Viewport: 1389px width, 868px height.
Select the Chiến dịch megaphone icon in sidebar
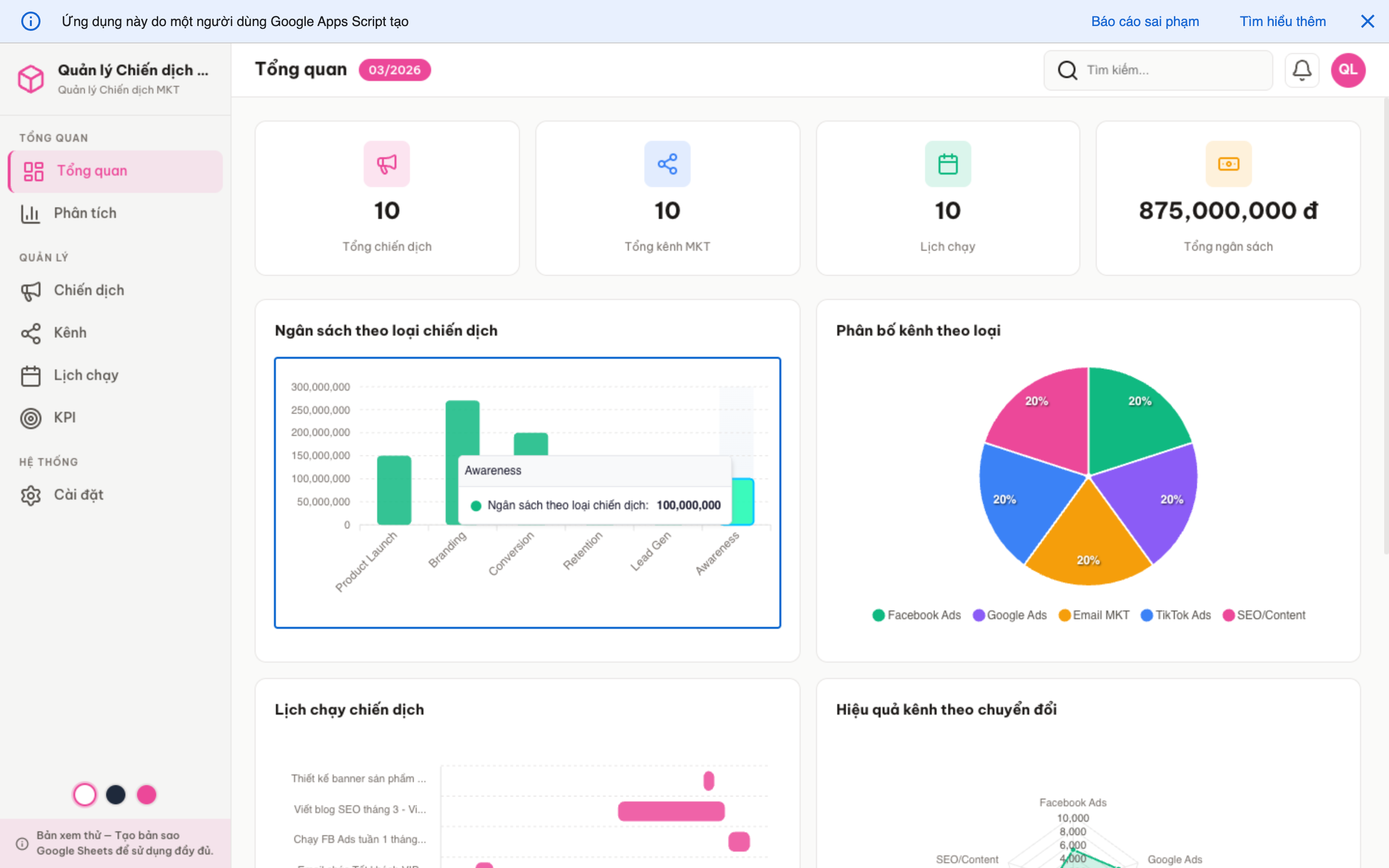tap(31, 290)
